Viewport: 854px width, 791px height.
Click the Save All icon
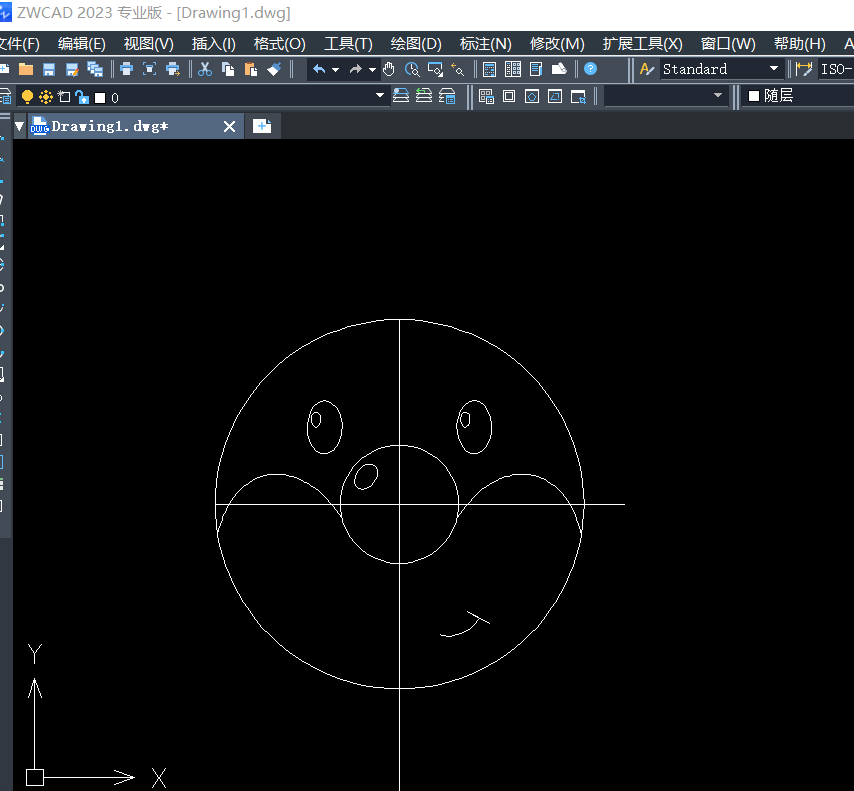[x=95, y=69]
